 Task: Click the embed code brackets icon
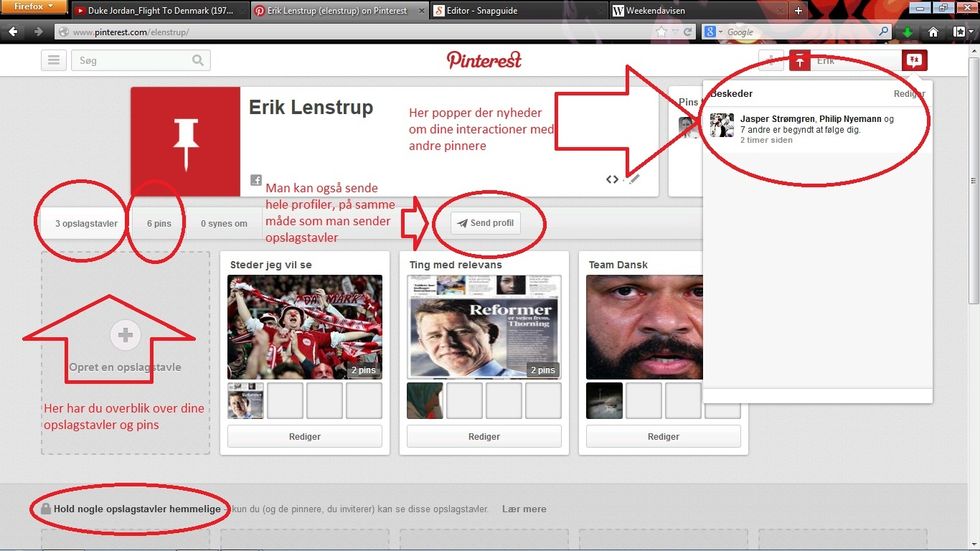(612, 179)
